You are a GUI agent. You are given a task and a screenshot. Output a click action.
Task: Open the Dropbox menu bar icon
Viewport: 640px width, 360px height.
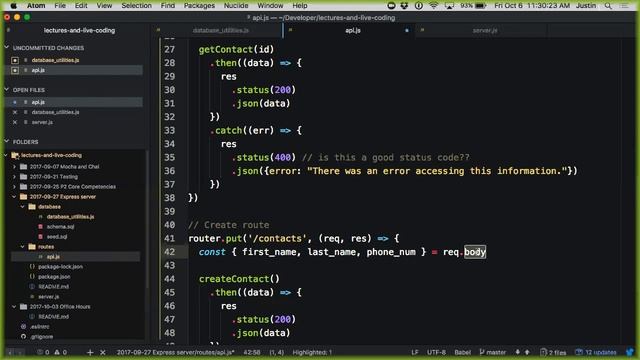coord(404,6)
